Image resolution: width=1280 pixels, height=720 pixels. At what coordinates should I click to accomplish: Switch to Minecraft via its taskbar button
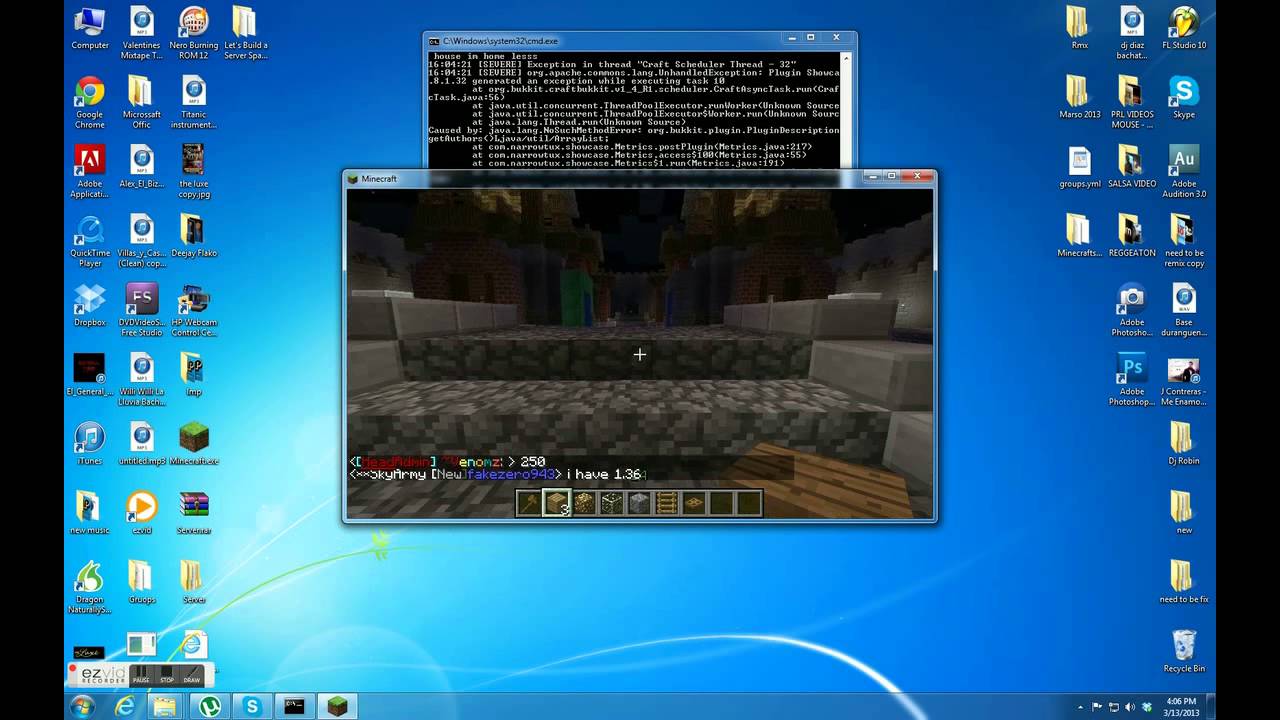point(338,706)
